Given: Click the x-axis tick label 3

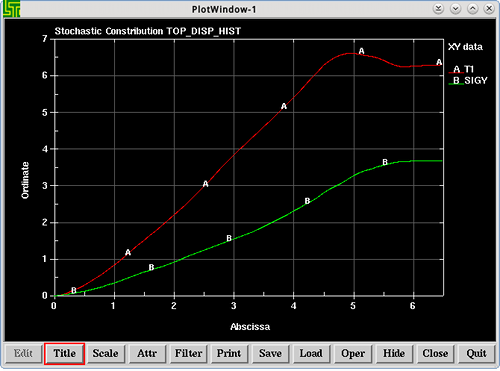Looking at the screenshot, I should click(233, 306).
